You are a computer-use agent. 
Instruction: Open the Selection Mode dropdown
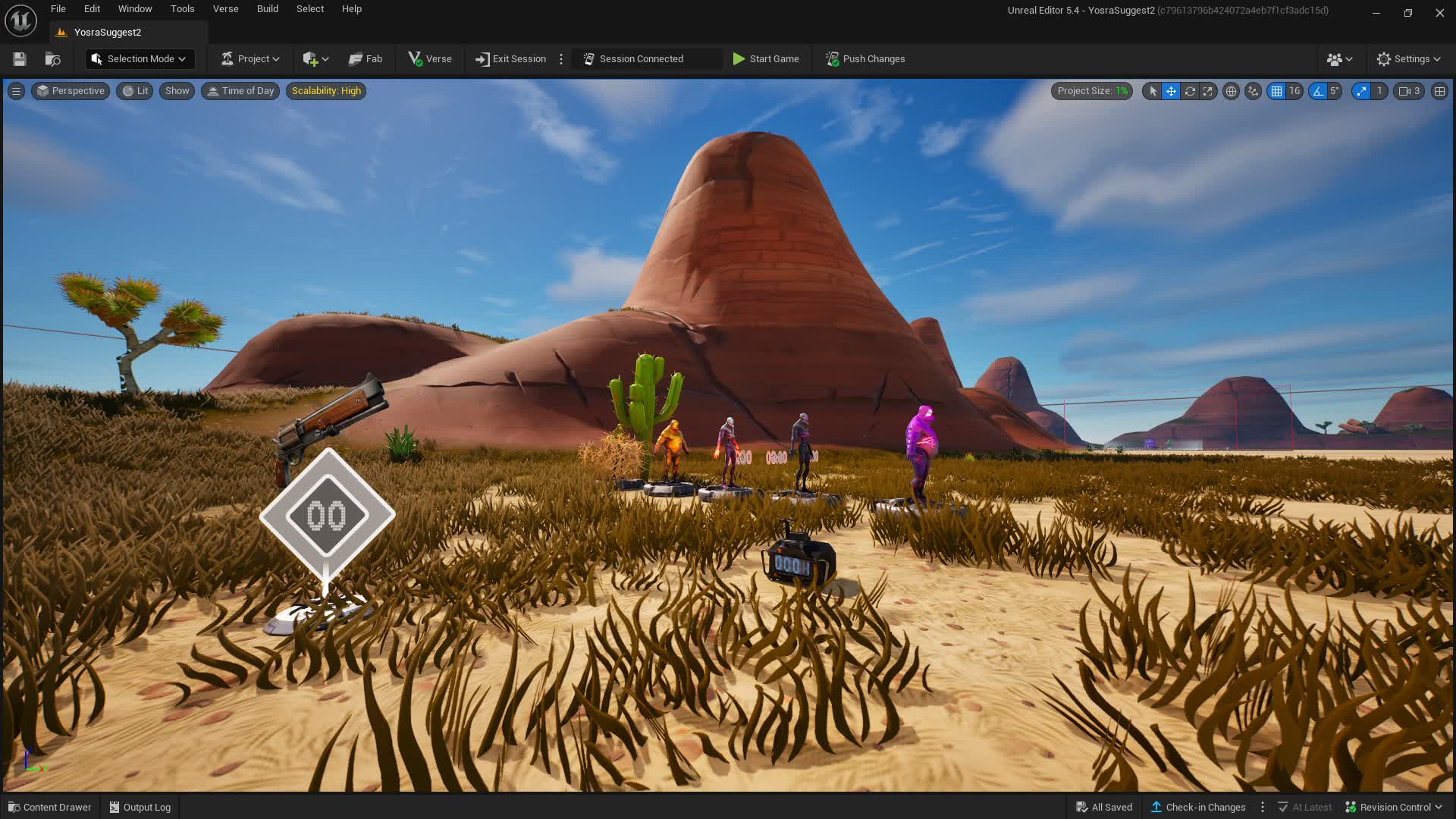(x=140, y=59)
